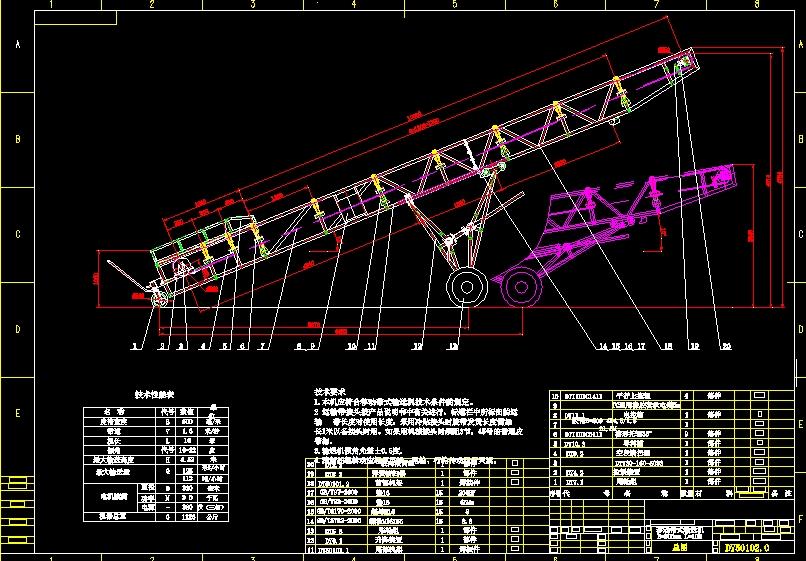Select the 技术要求 heading text
Image resolution: width=806 pixels, height=561 pixels.
[330, 392]
